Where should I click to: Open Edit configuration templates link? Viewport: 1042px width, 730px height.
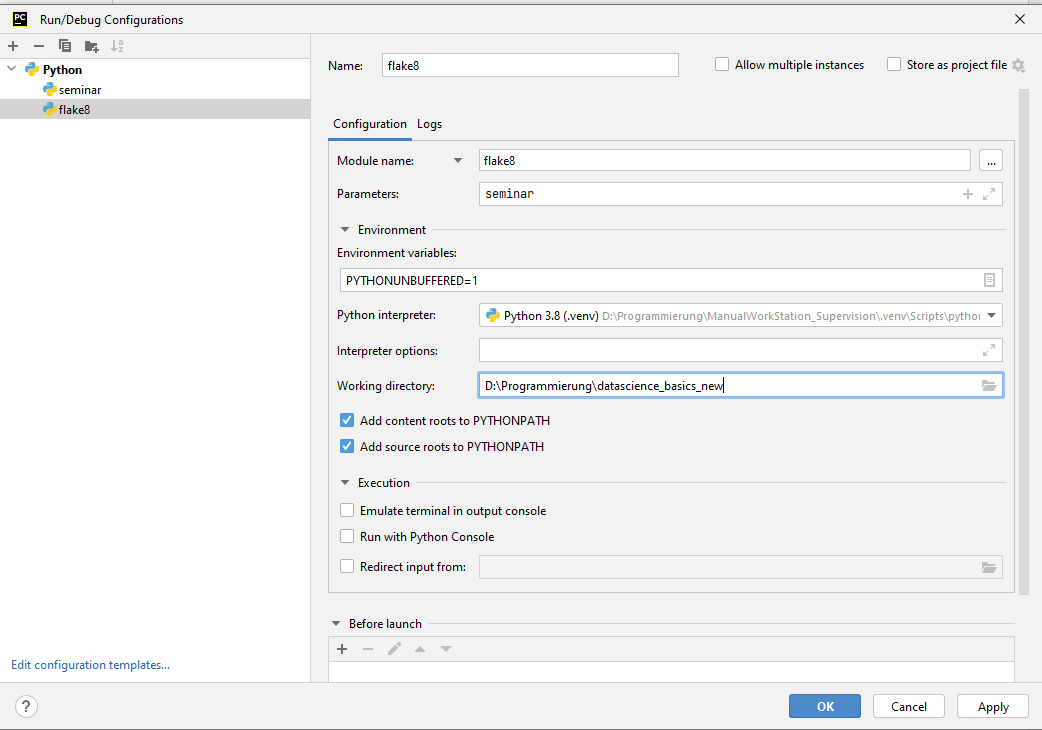click(x=90, y=665)
